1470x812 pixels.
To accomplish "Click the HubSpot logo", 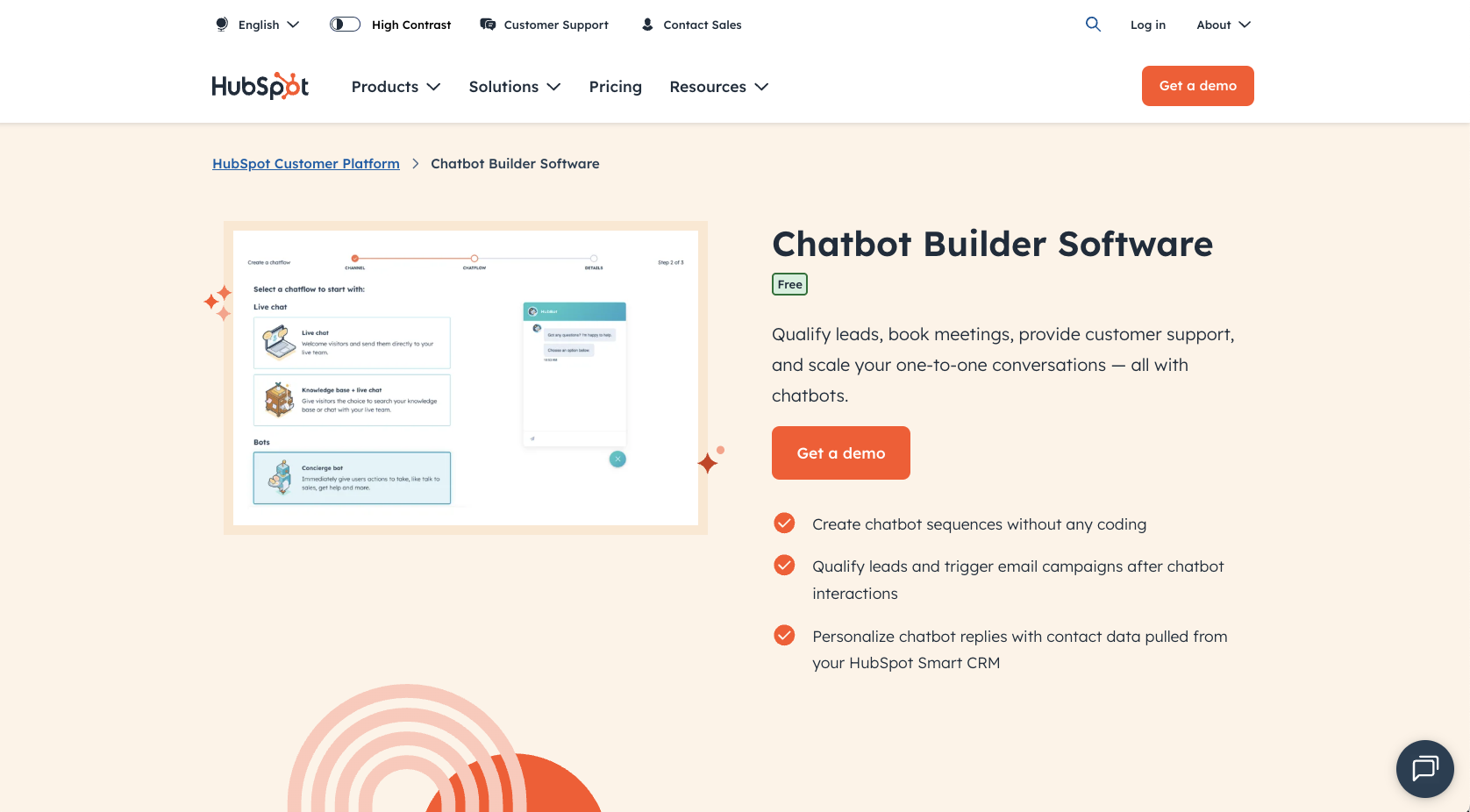I will tap(259, 86).
